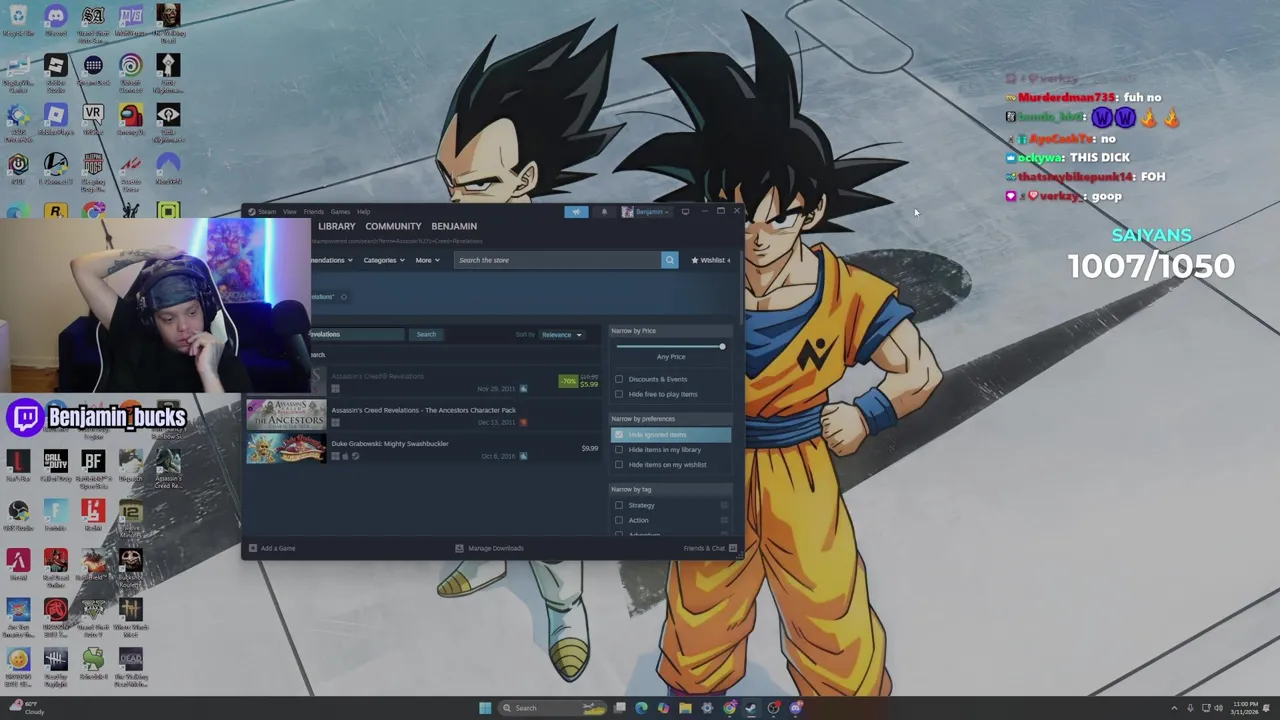Open Steam notifications bell
The height and width of the screenshot is (720, 1280).
pos(604,211)
